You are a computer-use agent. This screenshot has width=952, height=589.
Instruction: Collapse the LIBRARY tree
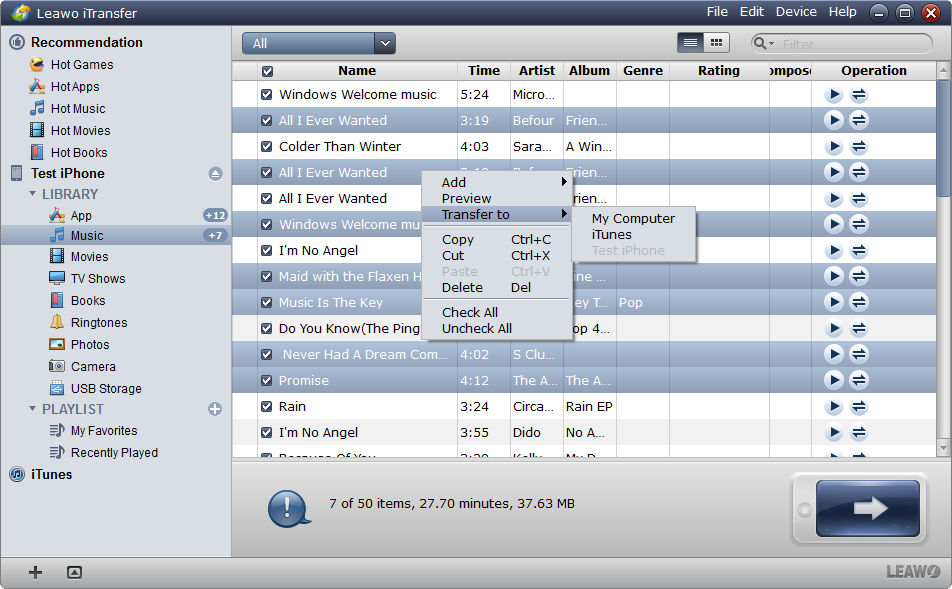click(x=33, y=194)
